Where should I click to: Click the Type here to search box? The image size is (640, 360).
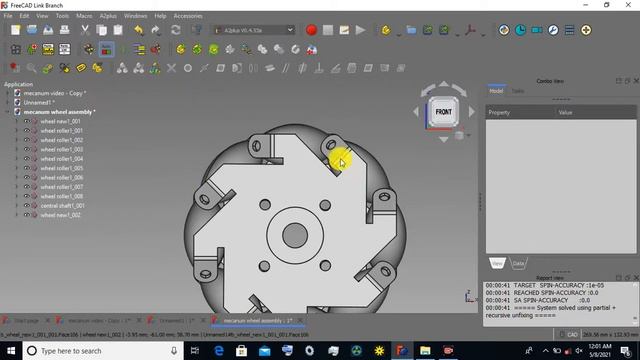click(102, 351)
